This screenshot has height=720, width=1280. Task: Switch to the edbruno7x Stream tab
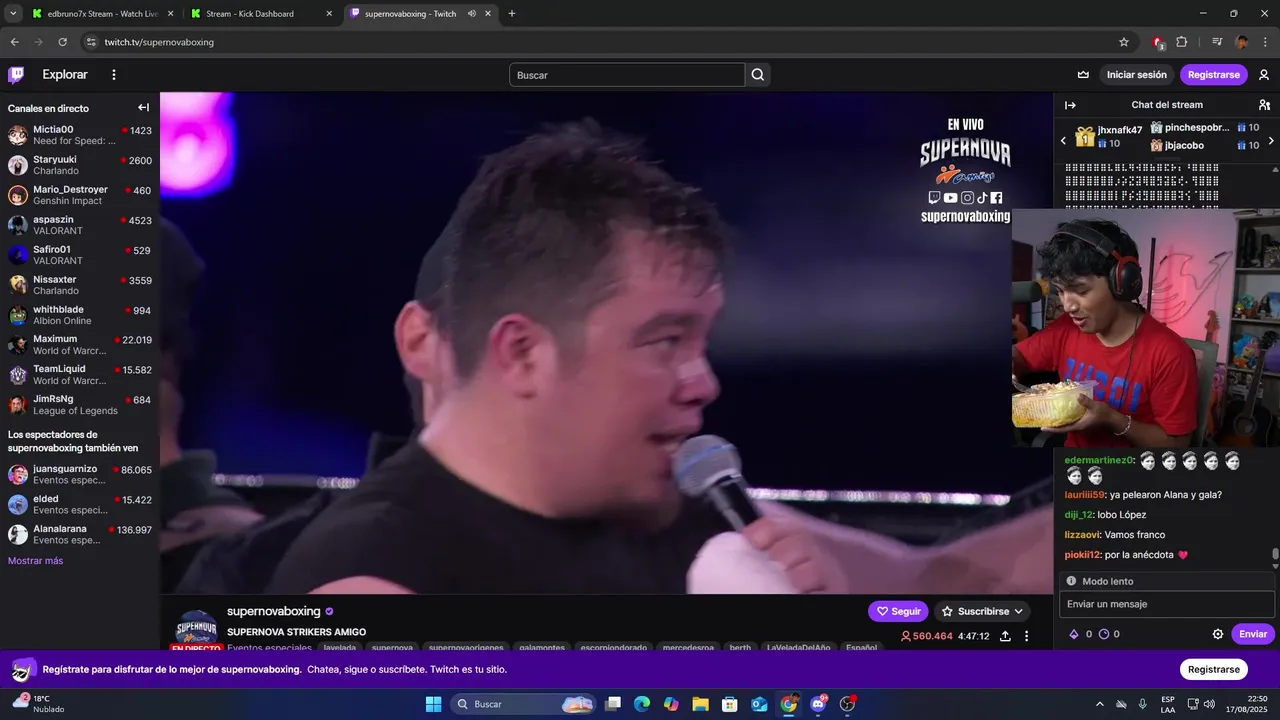click(101, 14)
